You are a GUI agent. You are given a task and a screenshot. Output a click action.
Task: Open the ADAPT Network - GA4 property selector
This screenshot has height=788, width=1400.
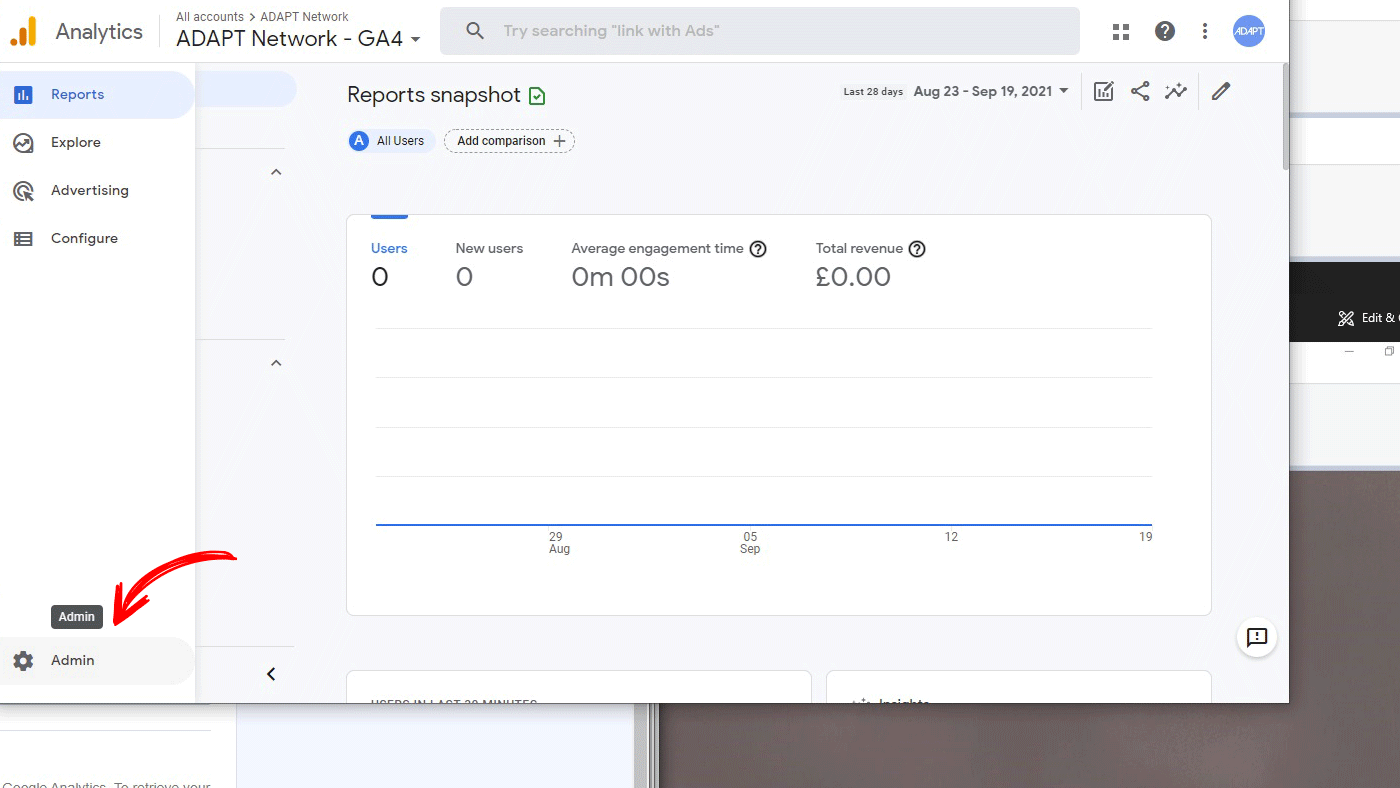click(298, 39)
